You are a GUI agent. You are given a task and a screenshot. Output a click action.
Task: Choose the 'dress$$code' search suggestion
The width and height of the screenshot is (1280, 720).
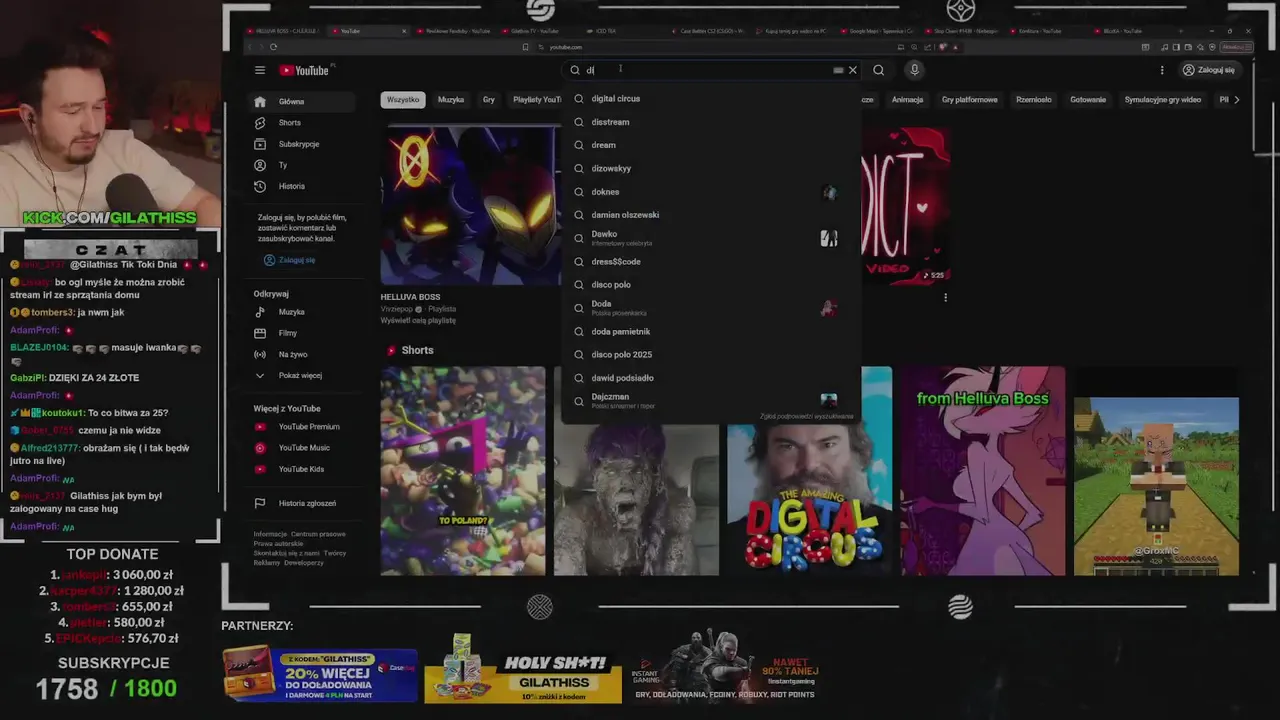710,262
